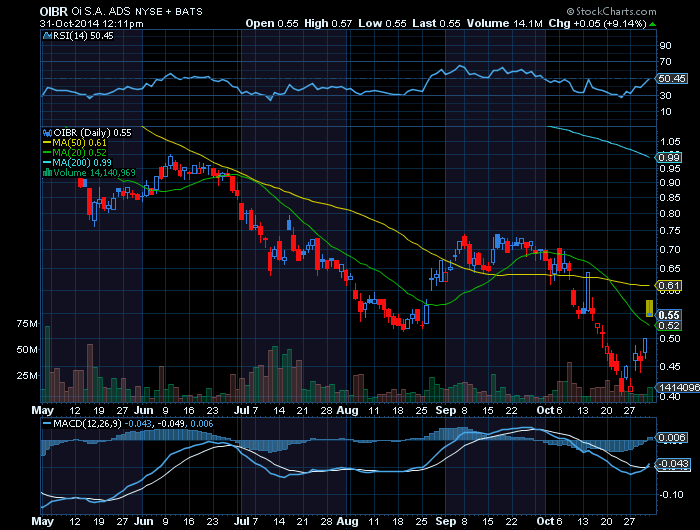
Task: Select the 'RSI(14) 50.45' legend text
Action: click(x=83, y=36)
